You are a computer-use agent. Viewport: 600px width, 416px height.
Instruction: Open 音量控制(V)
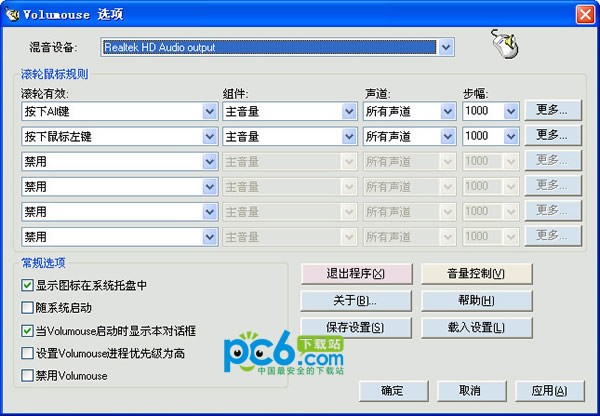476,274
